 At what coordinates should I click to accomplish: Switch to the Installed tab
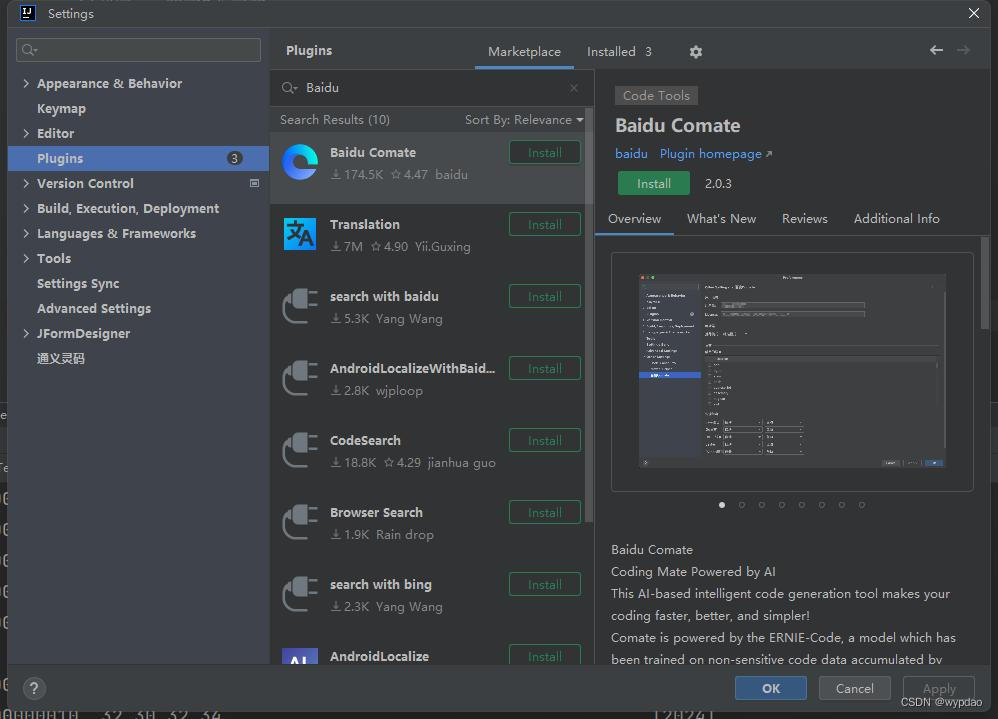[619, 52]
